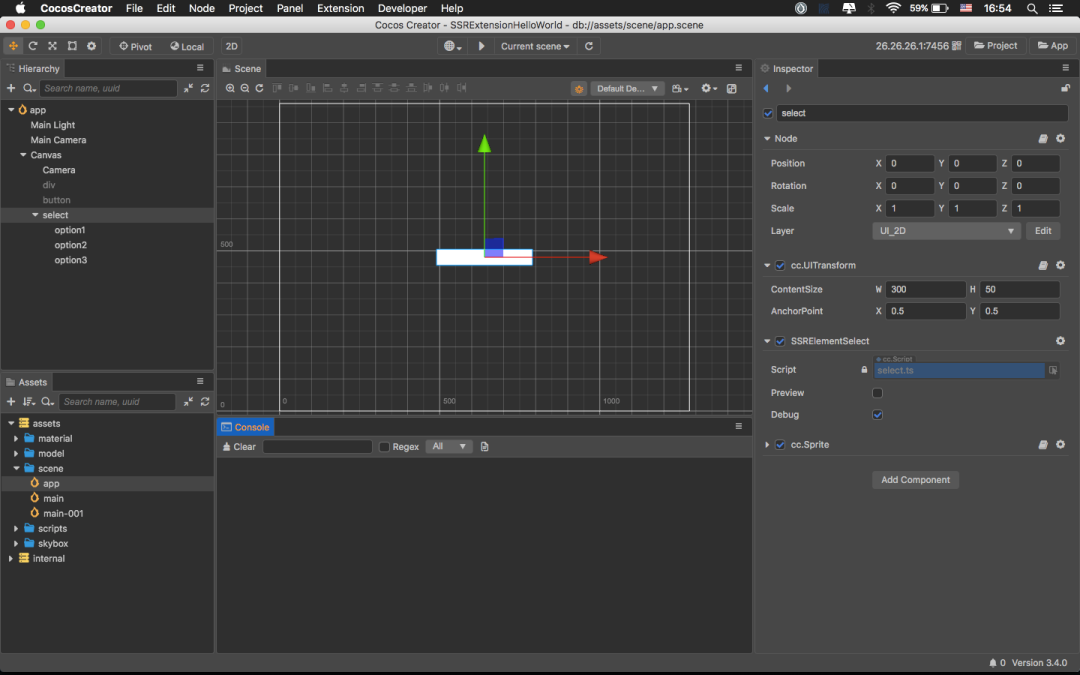Uncheck the Debug checkbox
This screenshot has width=1080, height=675.
tap(878, 415)
